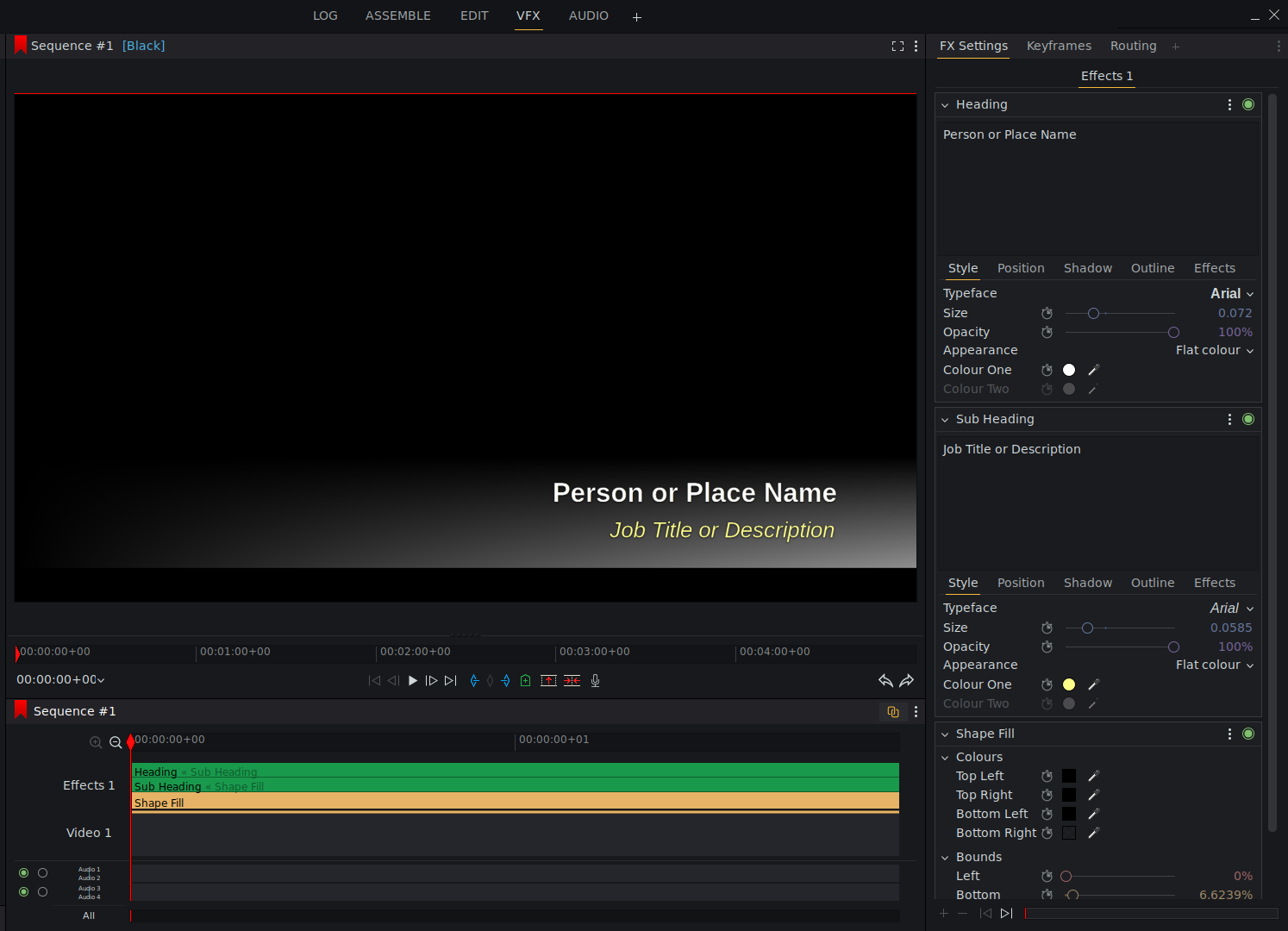Collapse the Sub Heading effect panel
1288x931 pixels.
945,420
